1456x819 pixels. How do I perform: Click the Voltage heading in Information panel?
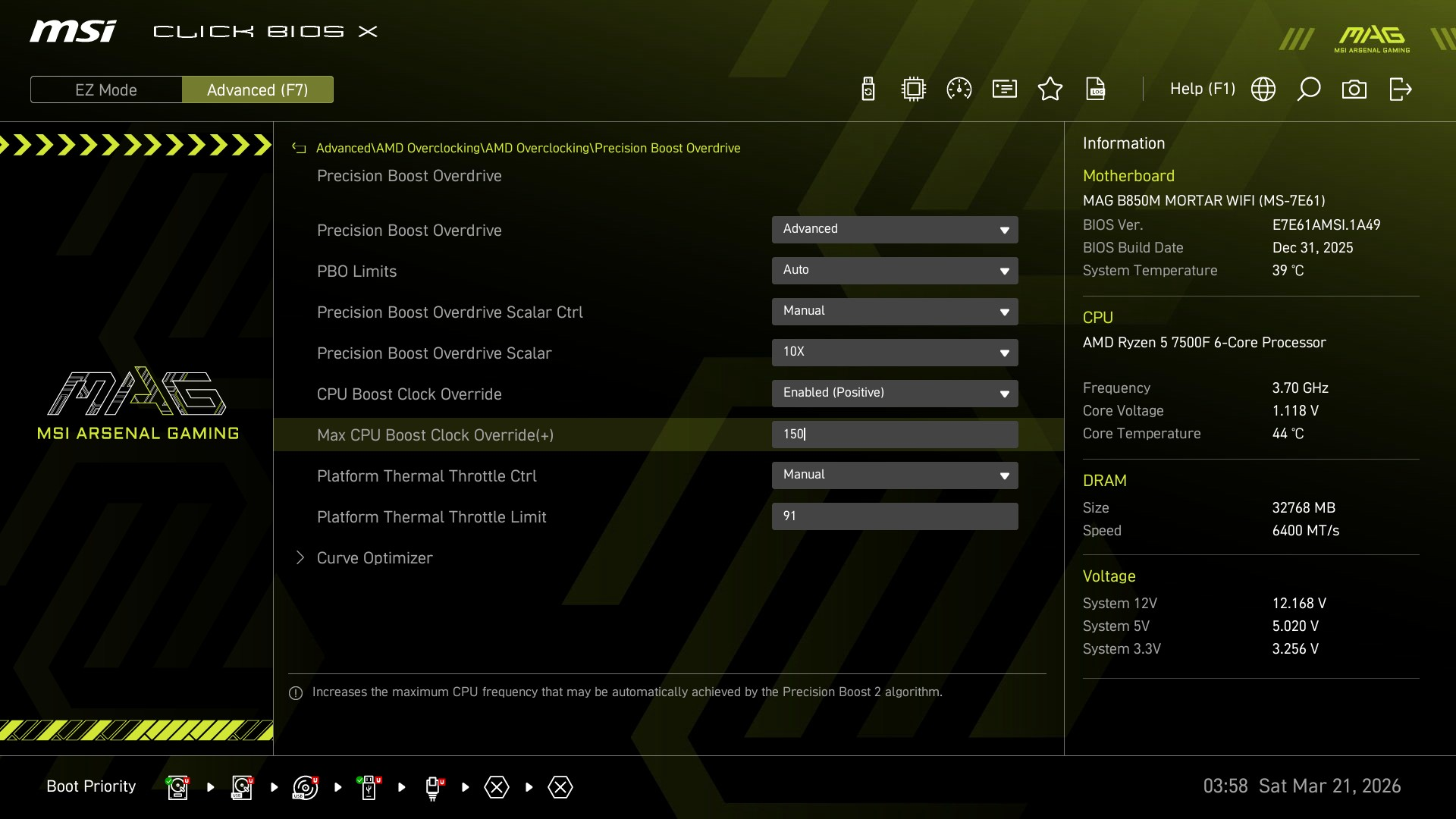pyautogui.click(x=1109, y=576)
